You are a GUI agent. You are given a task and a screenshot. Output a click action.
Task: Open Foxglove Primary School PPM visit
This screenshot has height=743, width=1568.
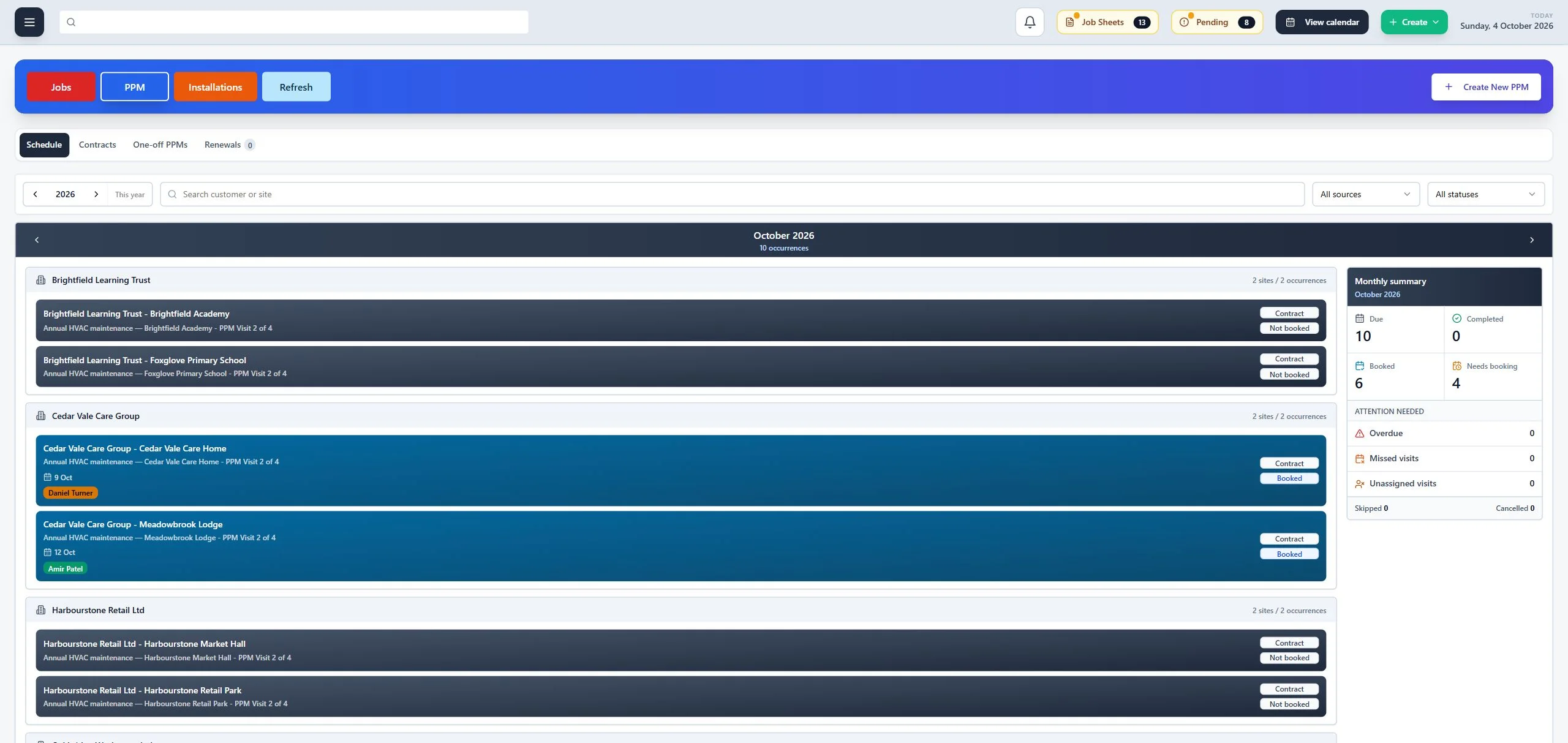[681, 366]
